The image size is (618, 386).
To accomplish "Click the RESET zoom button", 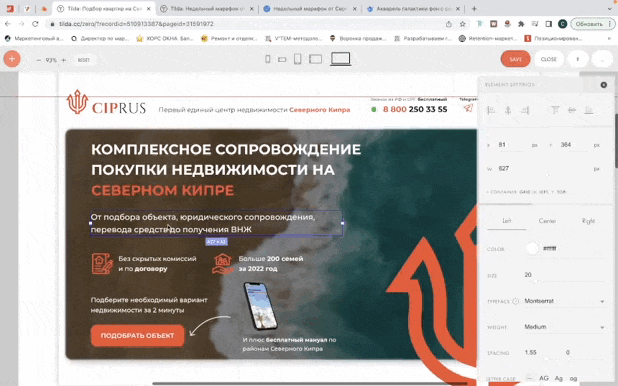I will point(84,60).
